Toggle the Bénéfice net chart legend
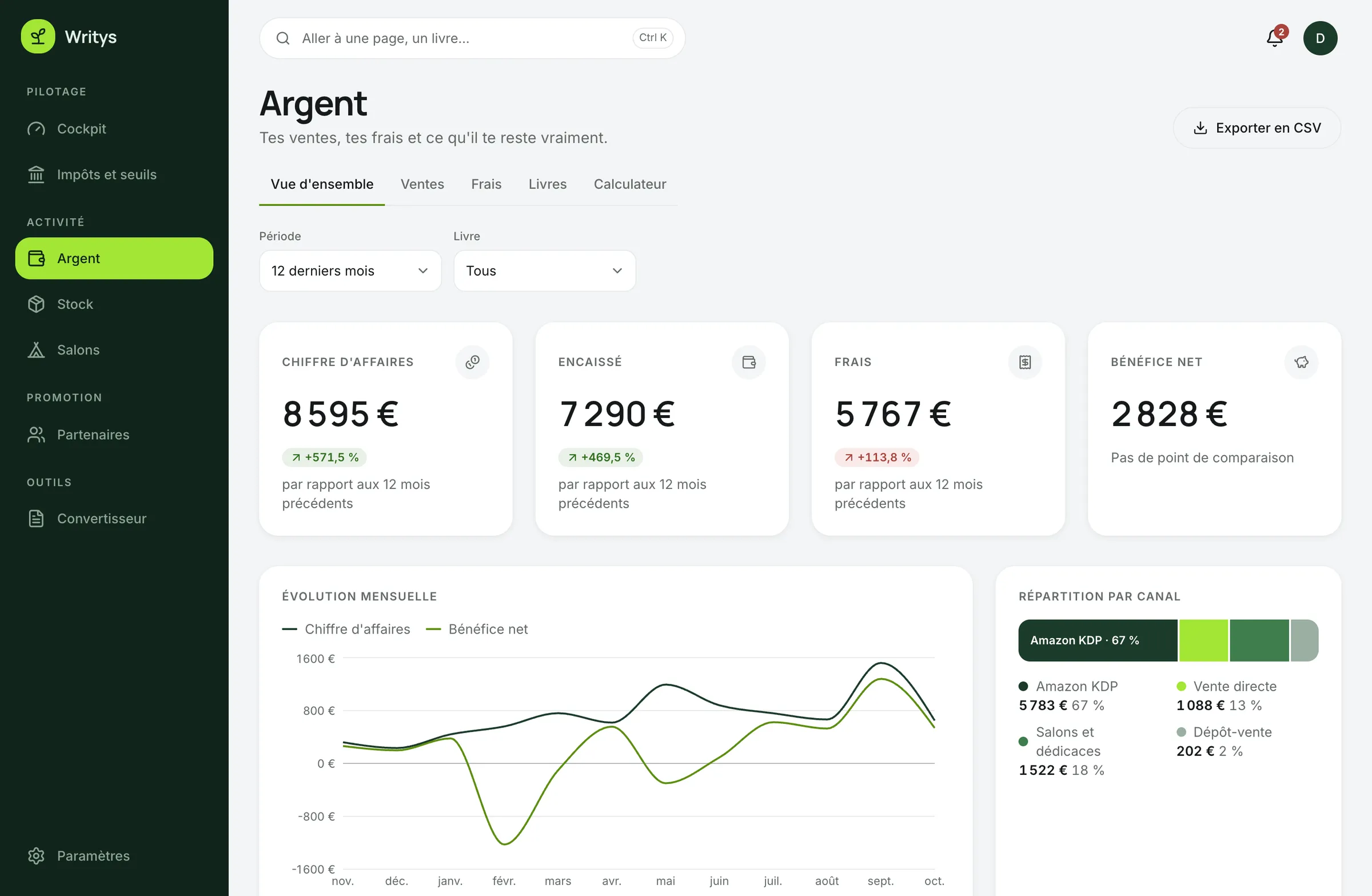 click(x=477, y=629)
